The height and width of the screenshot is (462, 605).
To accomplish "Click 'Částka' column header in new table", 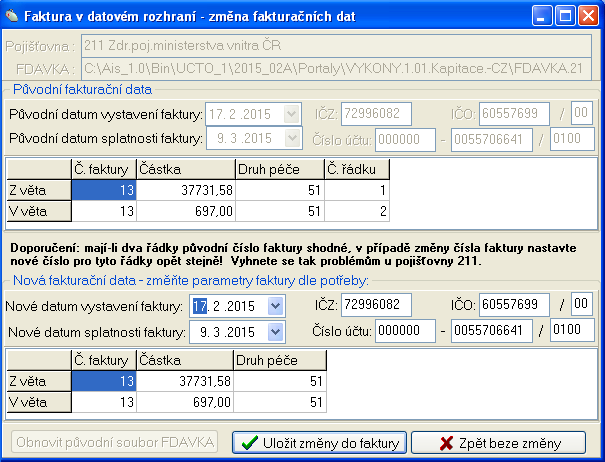I will (184, 360).
